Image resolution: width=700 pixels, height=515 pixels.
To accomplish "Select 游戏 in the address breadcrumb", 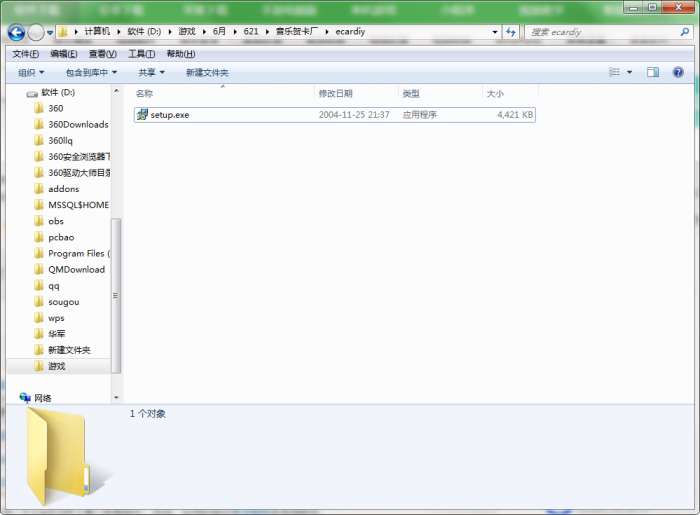I will [x=187, y=31].
